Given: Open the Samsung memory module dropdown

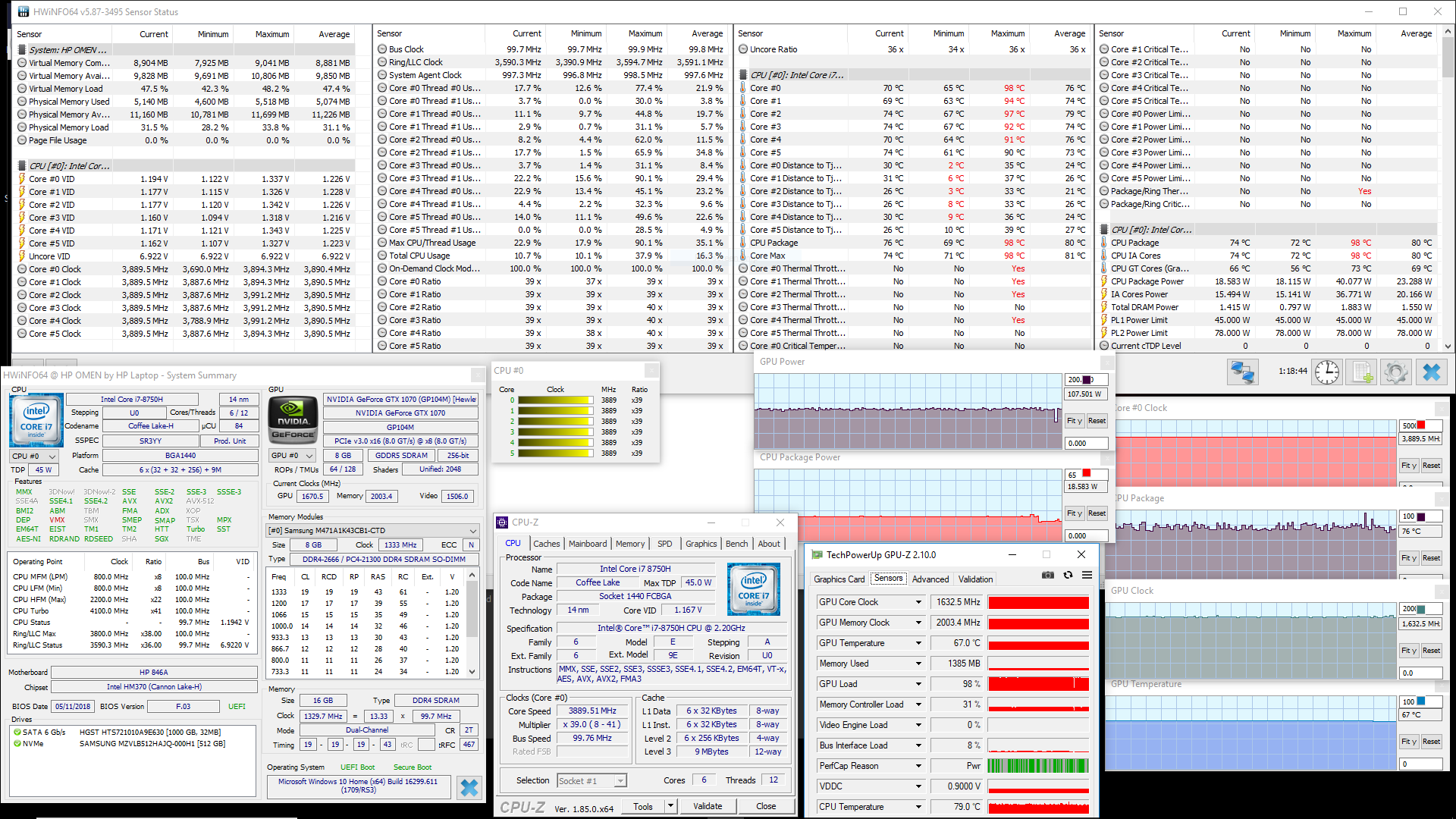Looking at the screenshot, I should tap(473, 531).
